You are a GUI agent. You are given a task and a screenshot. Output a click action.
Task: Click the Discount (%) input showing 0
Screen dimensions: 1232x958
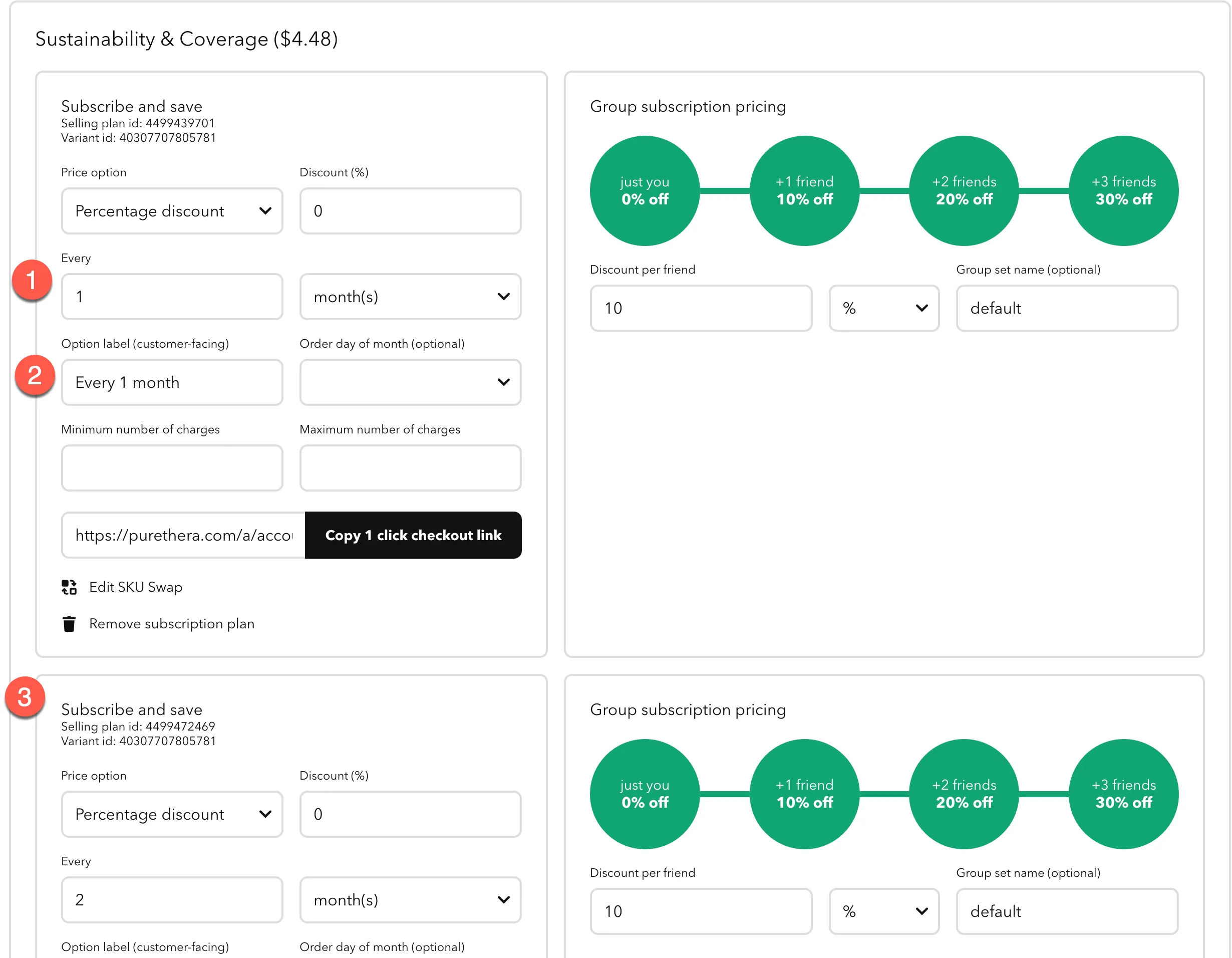click(x=410, y=211)
